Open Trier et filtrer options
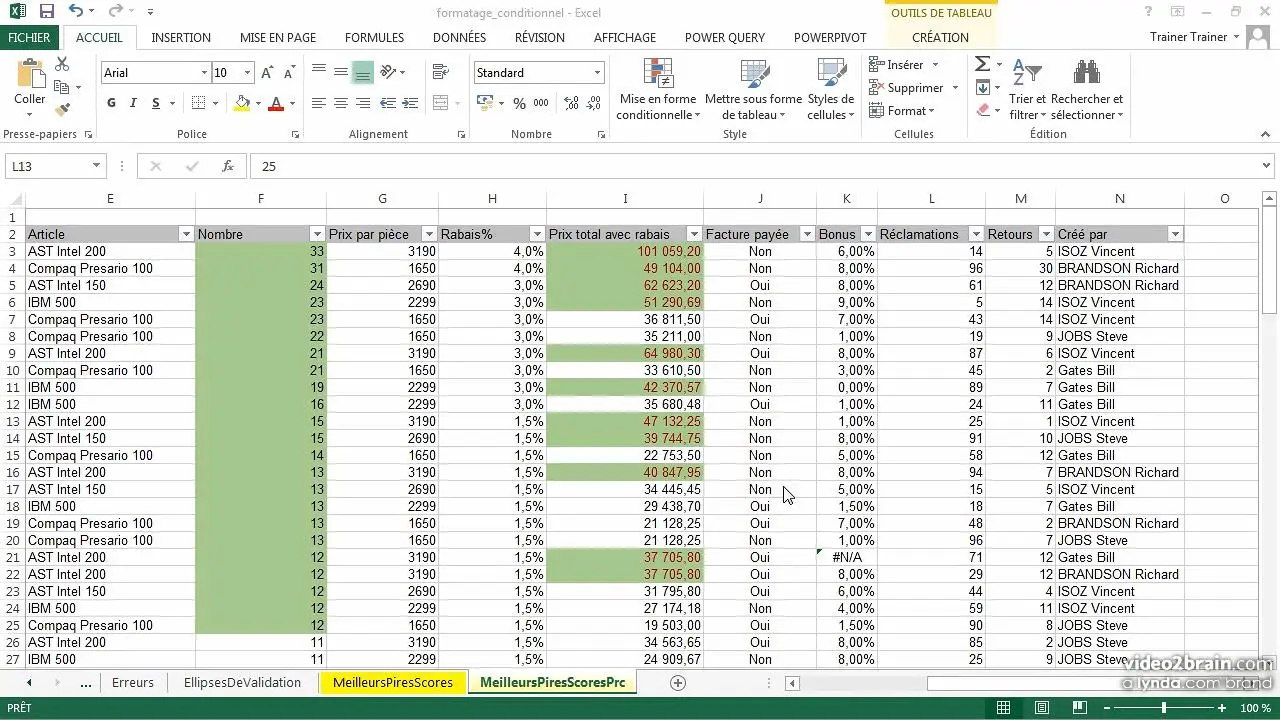1280x720 pixels. click(x=1027, y=89)
